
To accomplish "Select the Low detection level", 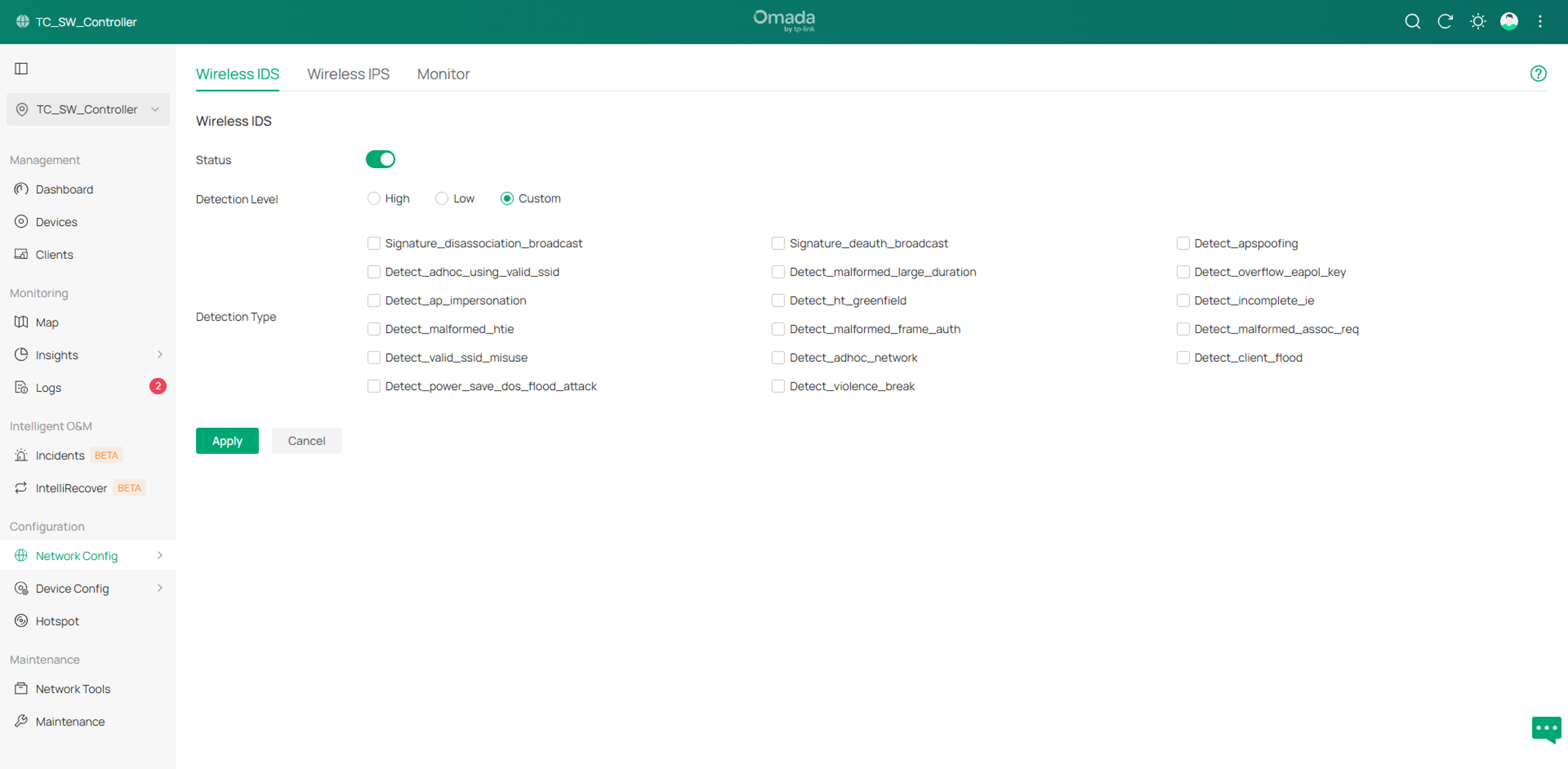I will coord(442,199).
